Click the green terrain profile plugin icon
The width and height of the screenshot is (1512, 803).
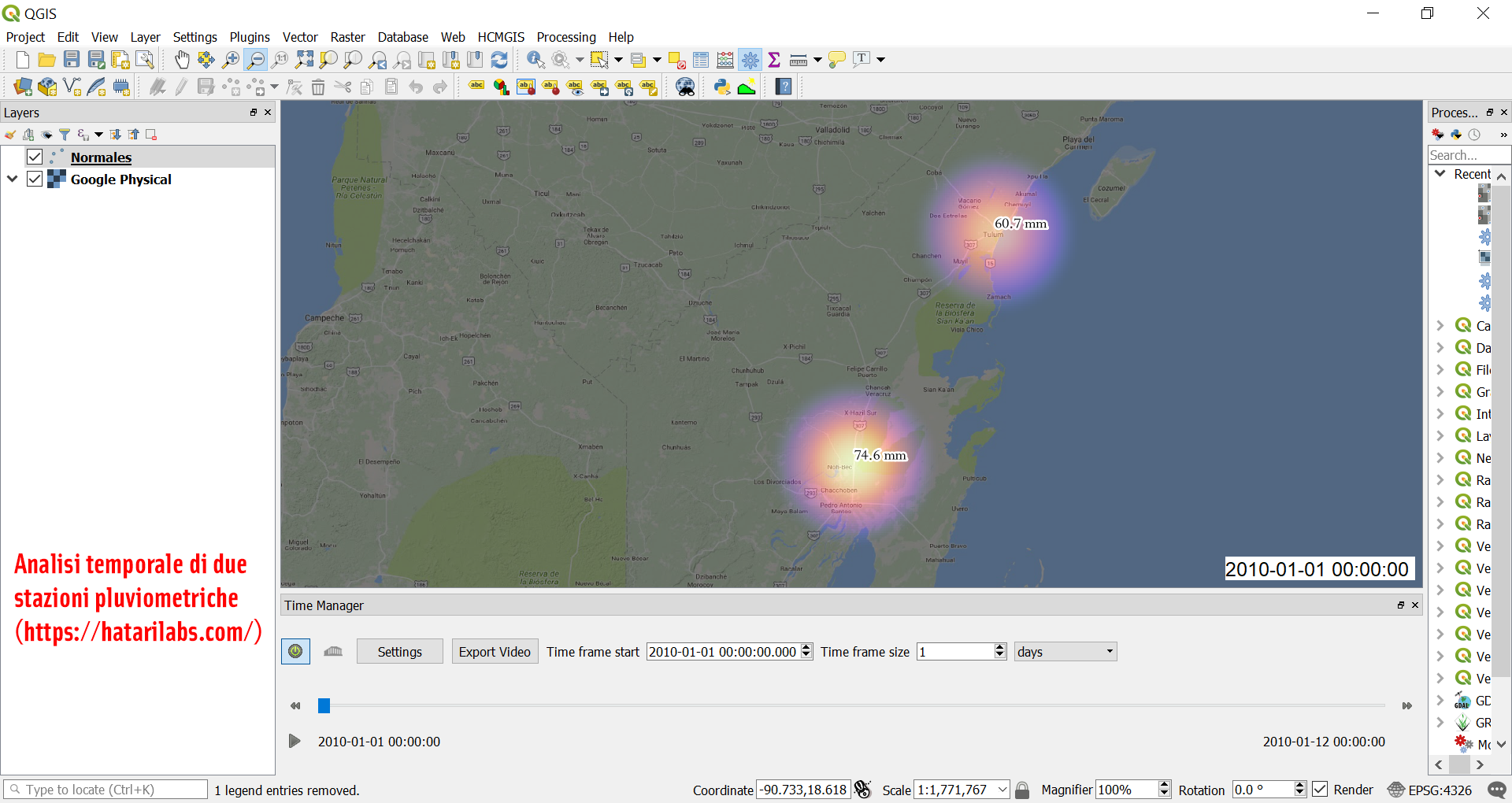click(747, 87)
